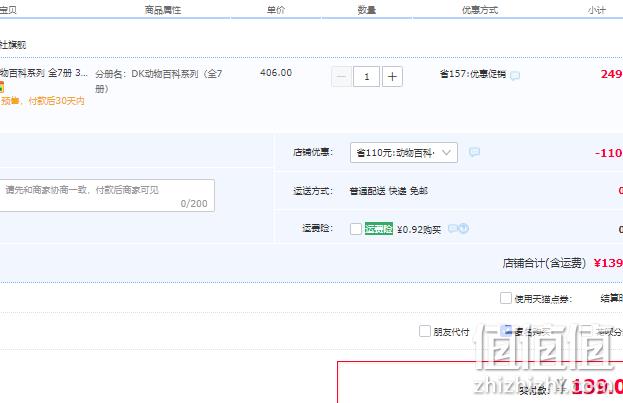
Task: Click the 单价 column header
Action: coord(276,10)
